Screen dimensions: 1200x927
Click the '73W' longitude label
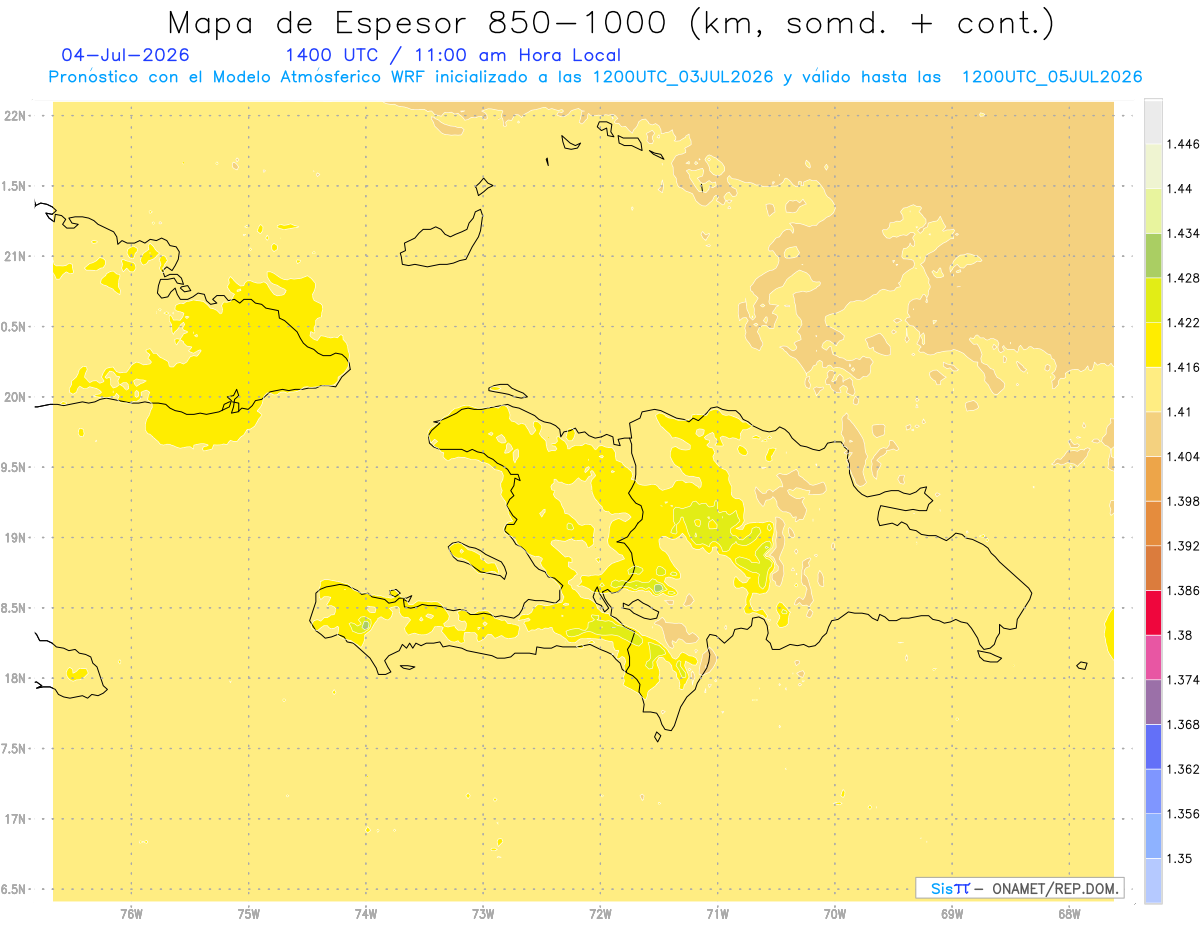(x=483, y=914)
